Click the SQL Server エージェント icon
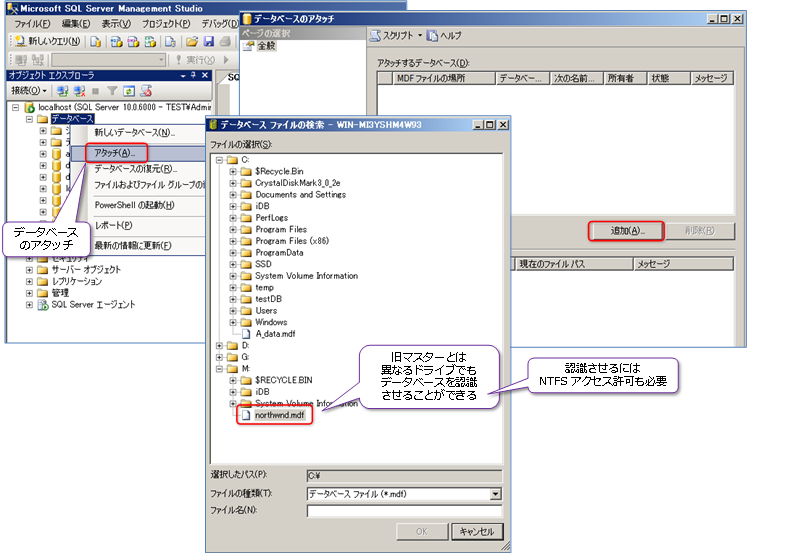 tap(43, 305)
